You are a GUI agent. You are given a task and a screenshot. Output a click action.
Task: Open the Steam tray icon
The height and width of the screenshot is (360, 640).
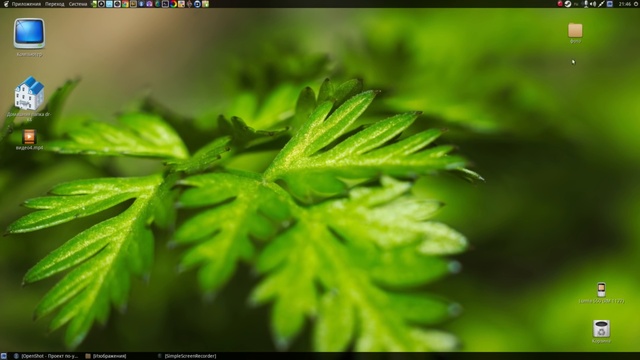[568, 4]
